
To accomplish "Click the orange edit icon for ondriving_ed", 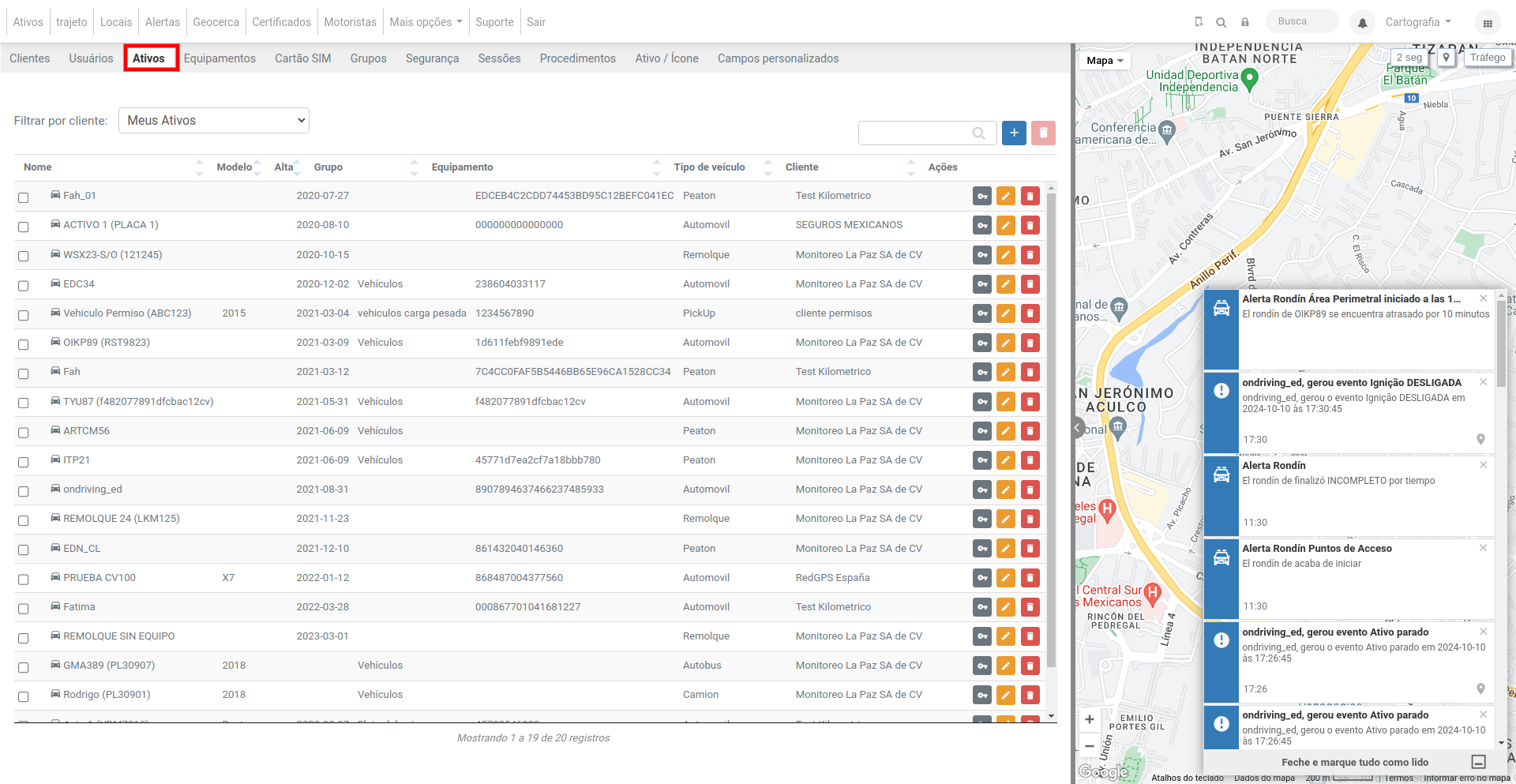I will click(x=1005, y=490).
